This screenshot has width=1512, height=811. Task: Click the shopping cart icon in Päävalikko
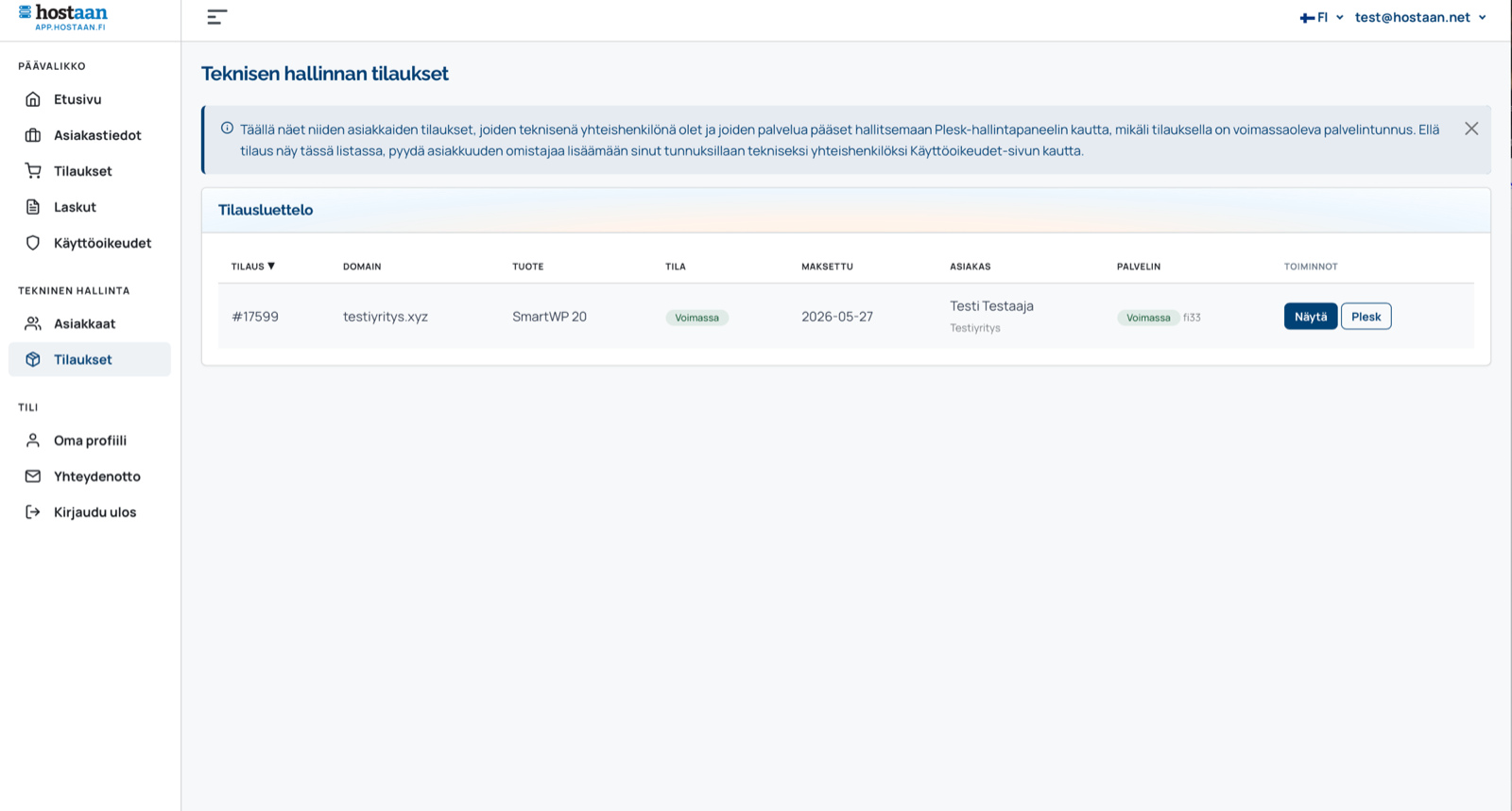[x=33, y=171]
